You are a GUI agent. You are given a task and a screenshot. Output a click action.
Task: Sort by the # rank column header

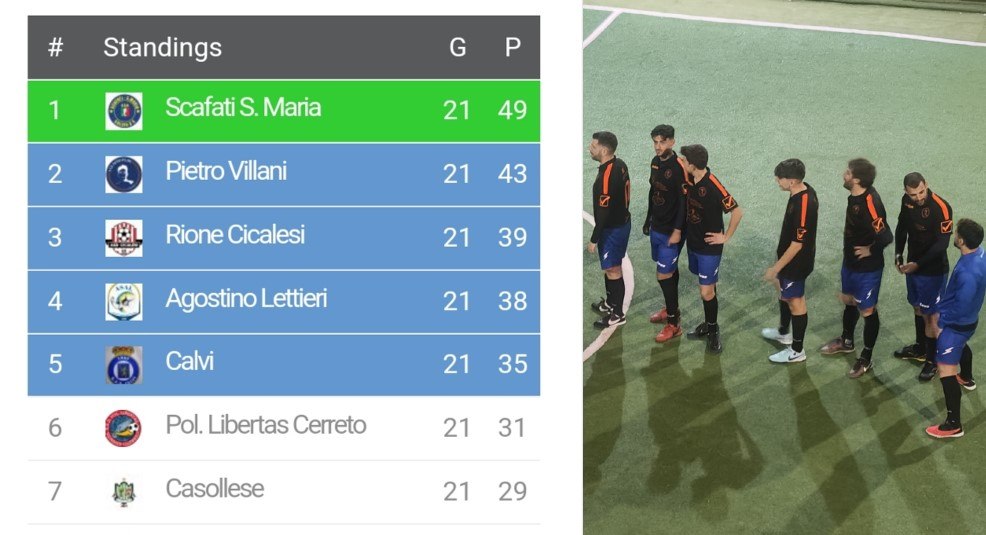coord(55,48)
